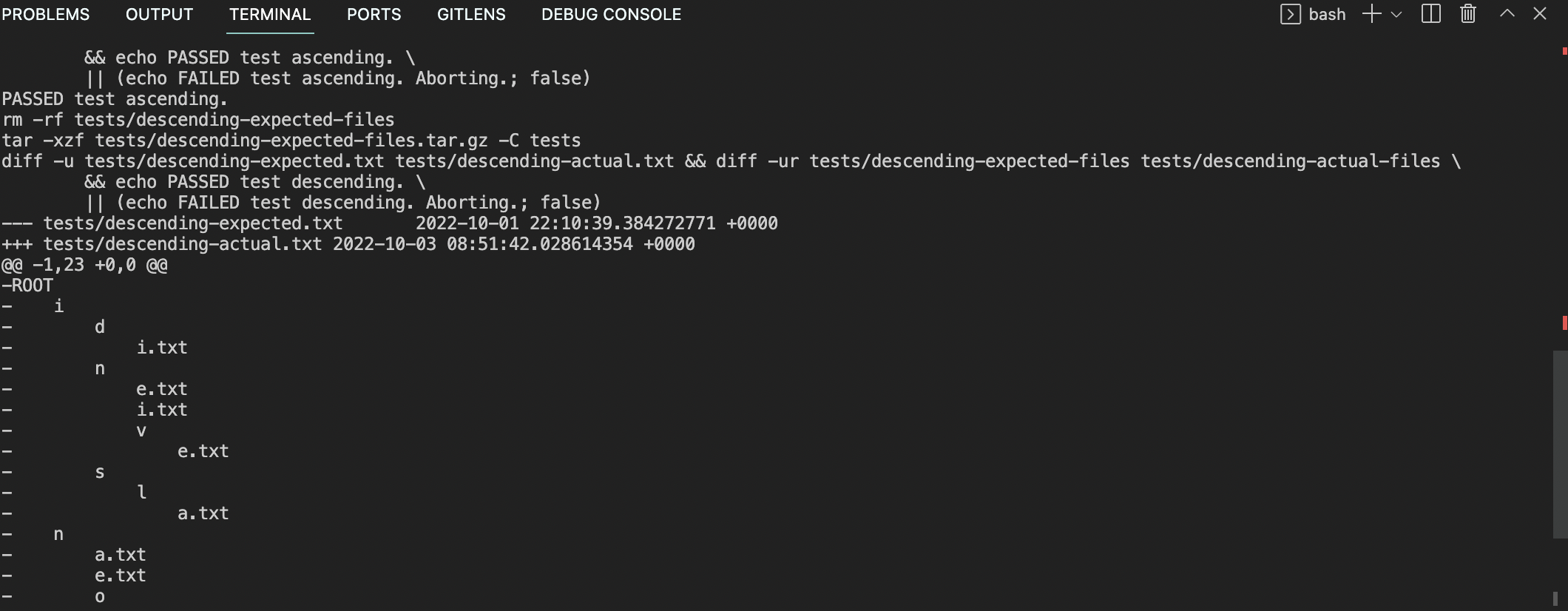This screenshot has width=1568, height=611.
Task: Maximize the panel with the up chevron
Action: (1507, 15)
